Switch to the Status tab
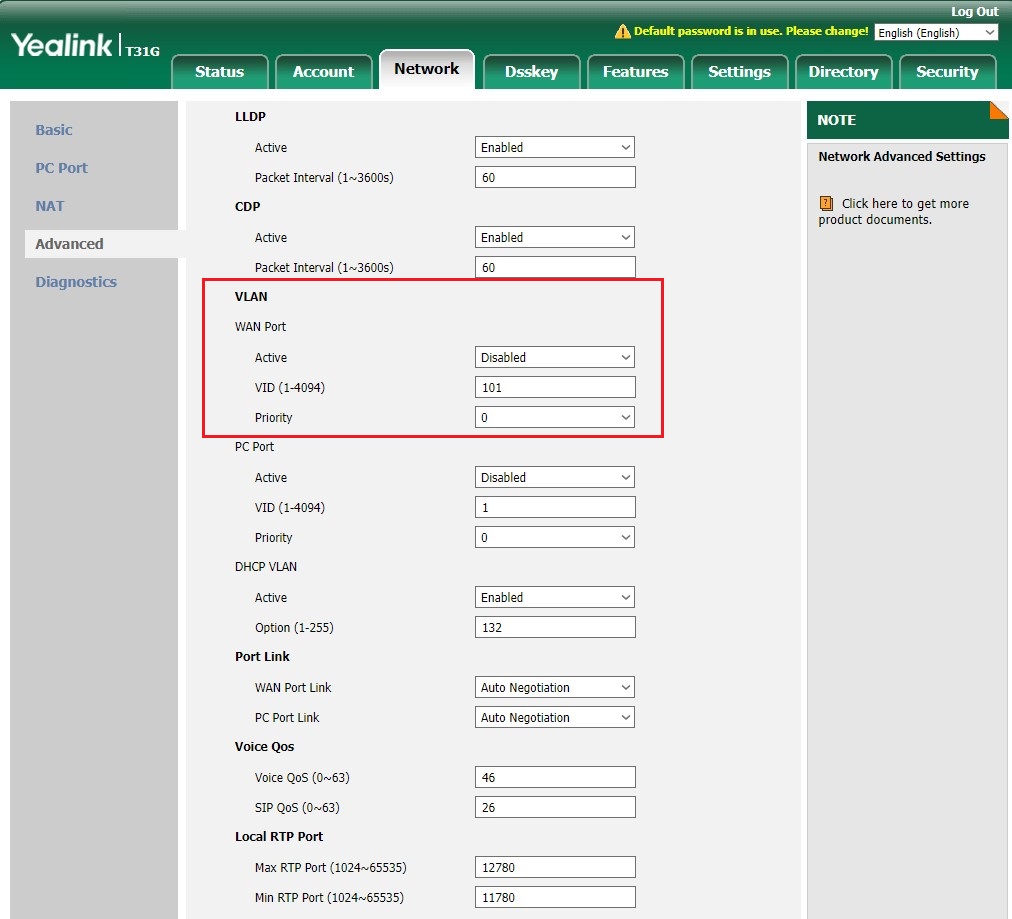The image size is (1012, 919). [219, 72]
